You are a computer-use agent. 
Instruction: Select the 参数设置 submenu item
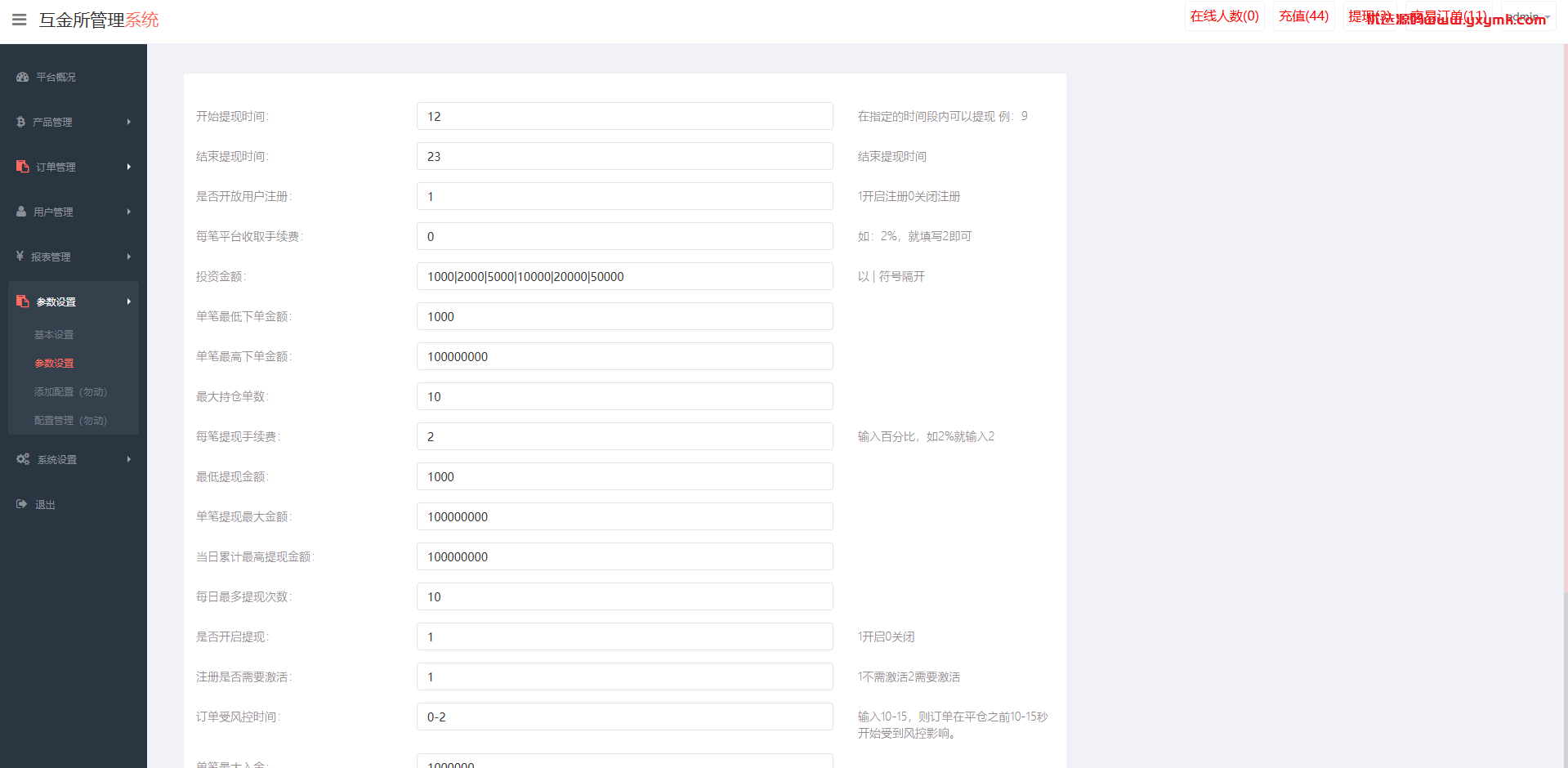54,364
